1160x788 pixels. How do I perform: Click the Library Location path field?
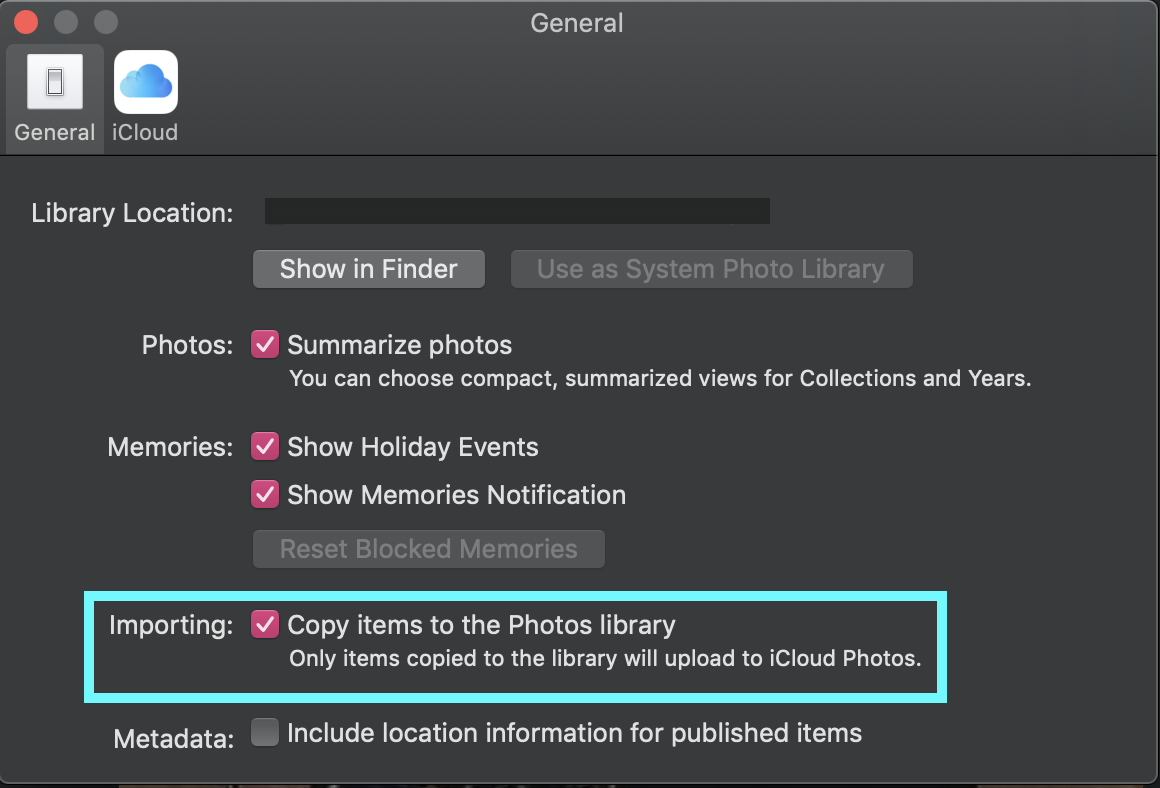point(517,211)
